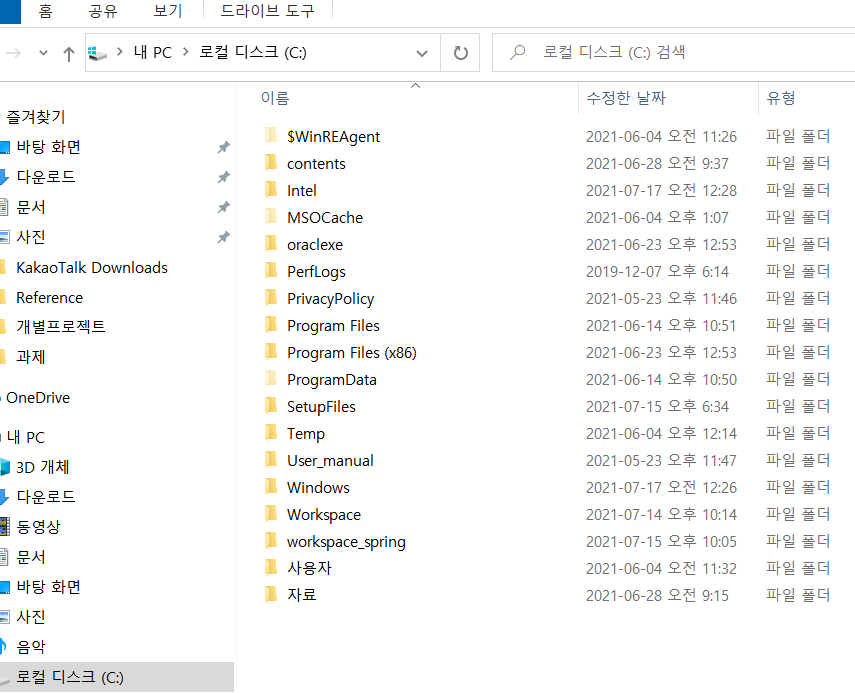This screenshot has width=855, height=693.
Task: Expand chevron before 내 PC in address bar
Action: (119, 52)
